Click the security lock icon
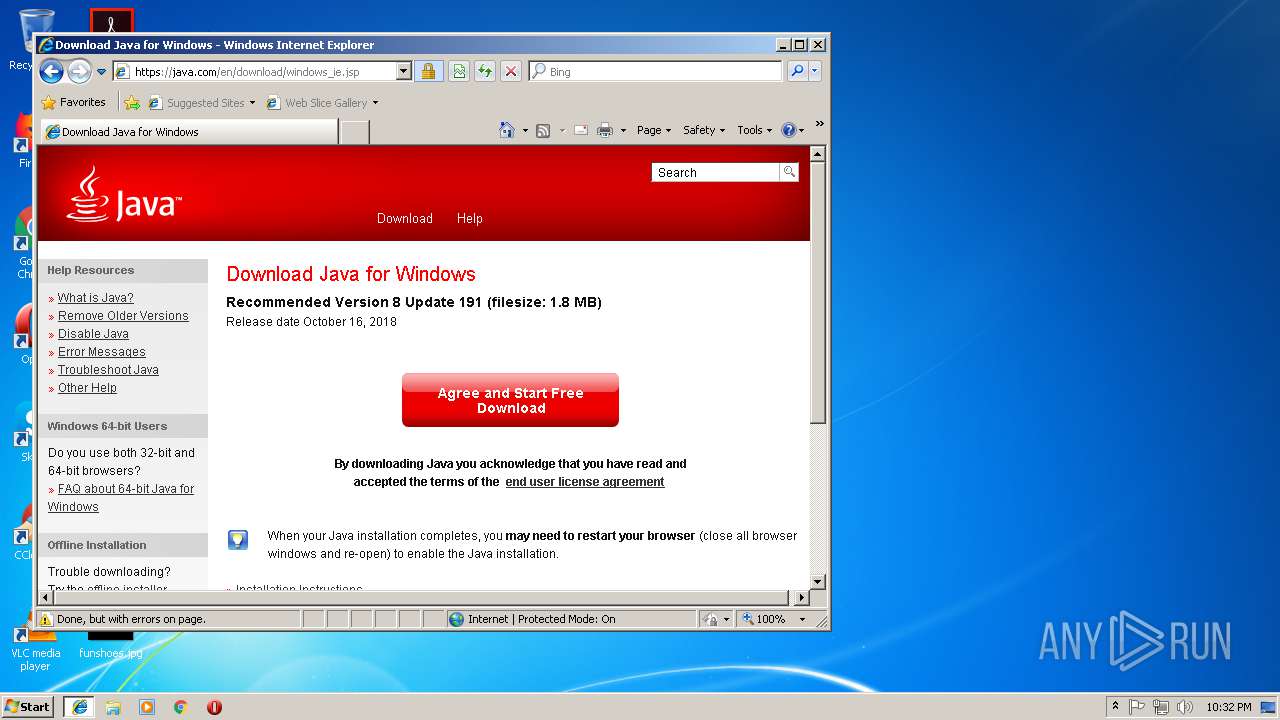Image resolution: width=1280 pixels, height=720 pixels. tap(428, 72)
